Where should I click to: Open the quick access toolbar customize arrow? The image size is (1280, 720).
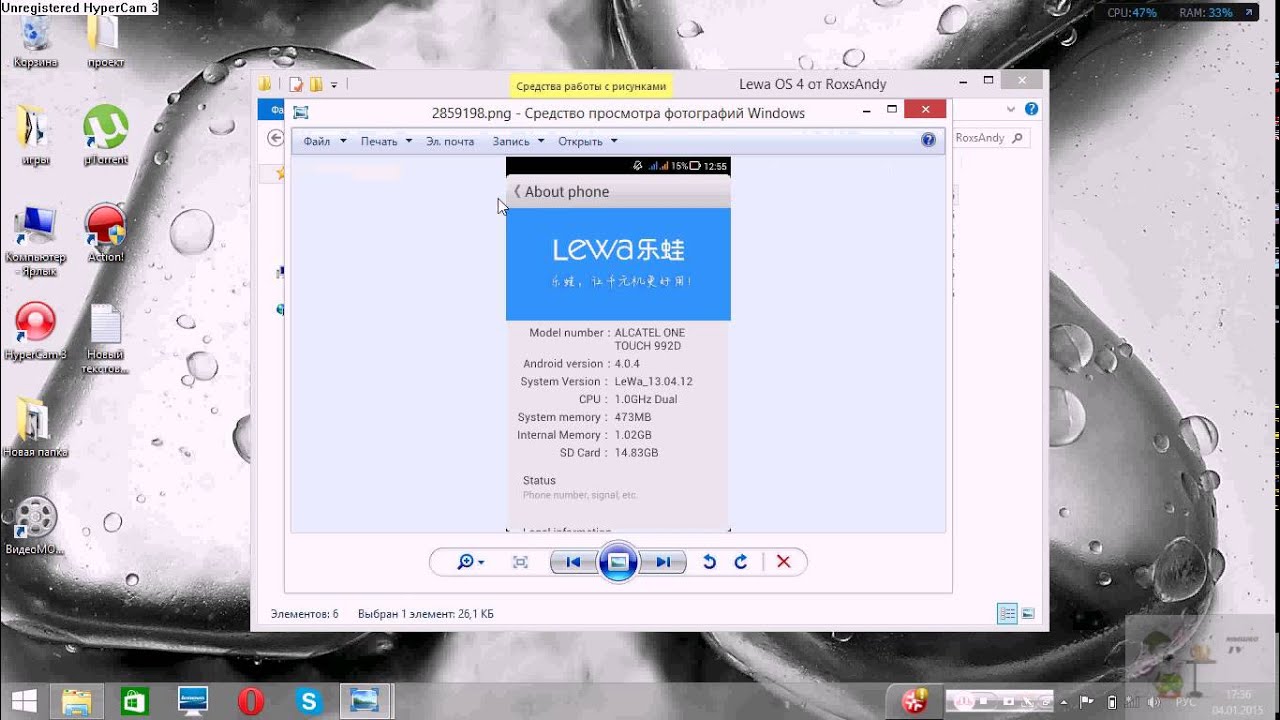[334, 85]
